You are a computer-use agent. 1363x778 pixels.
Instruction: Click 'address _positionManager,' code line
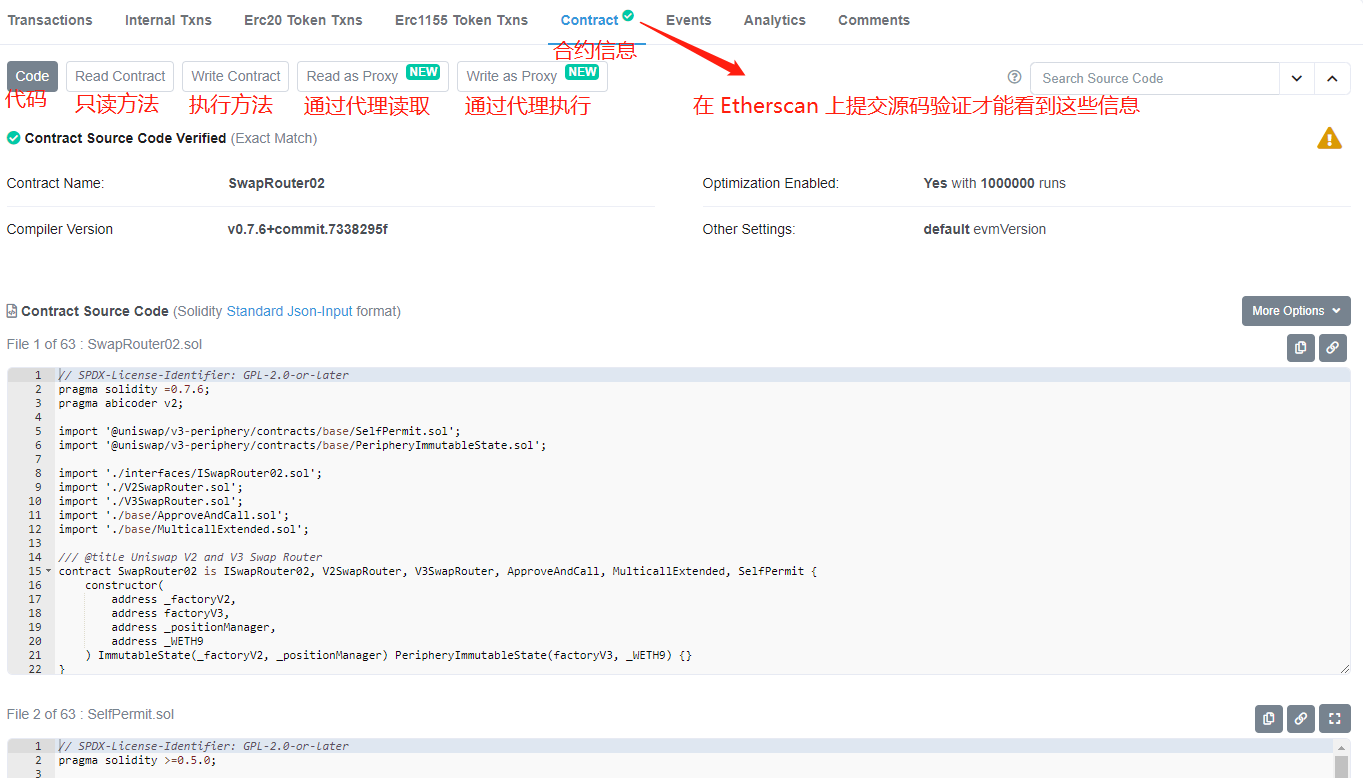(x=193, y=627)
